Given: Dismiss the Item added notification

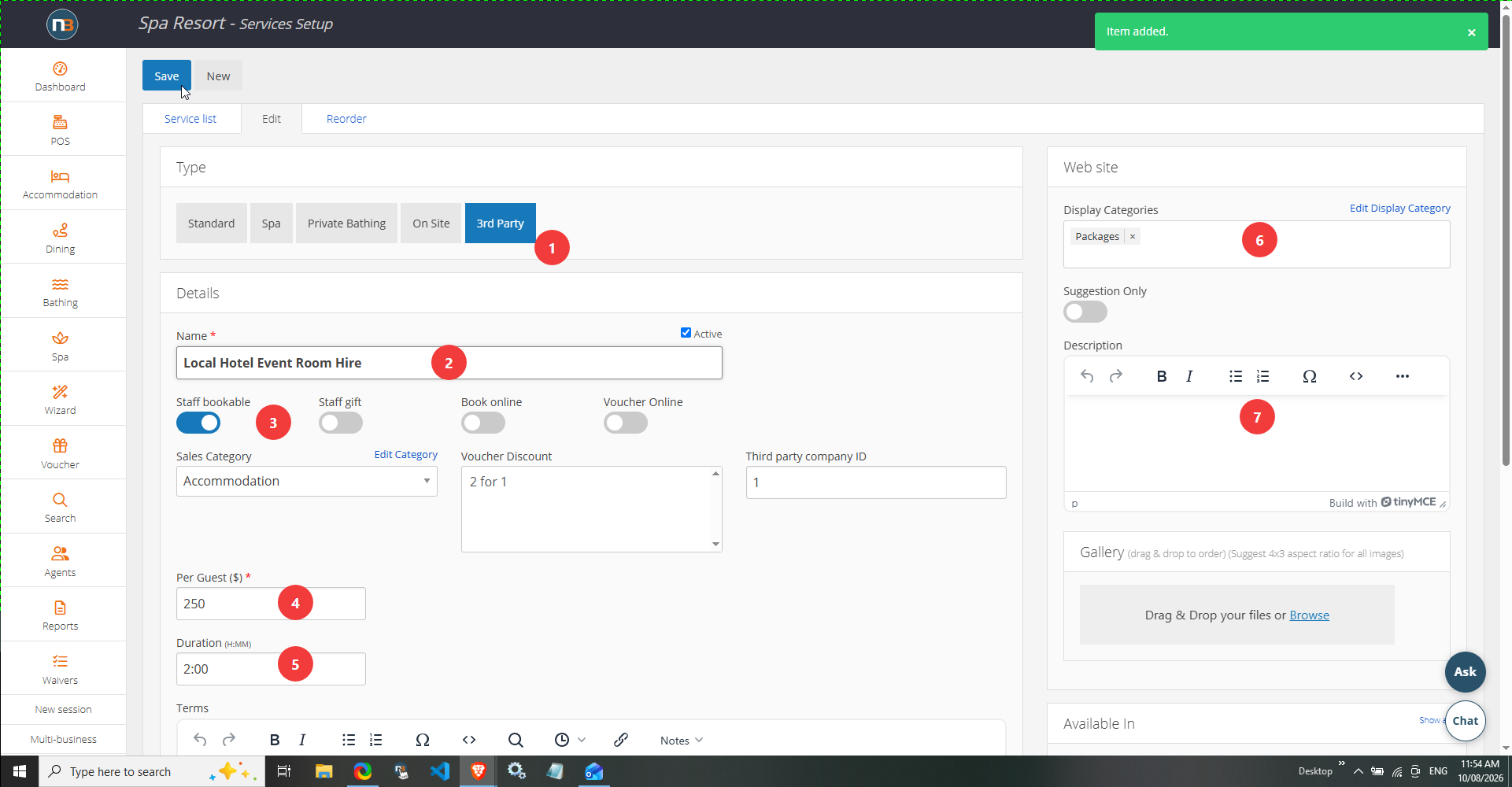Looking at the screenshot, I should (1471, 32).
